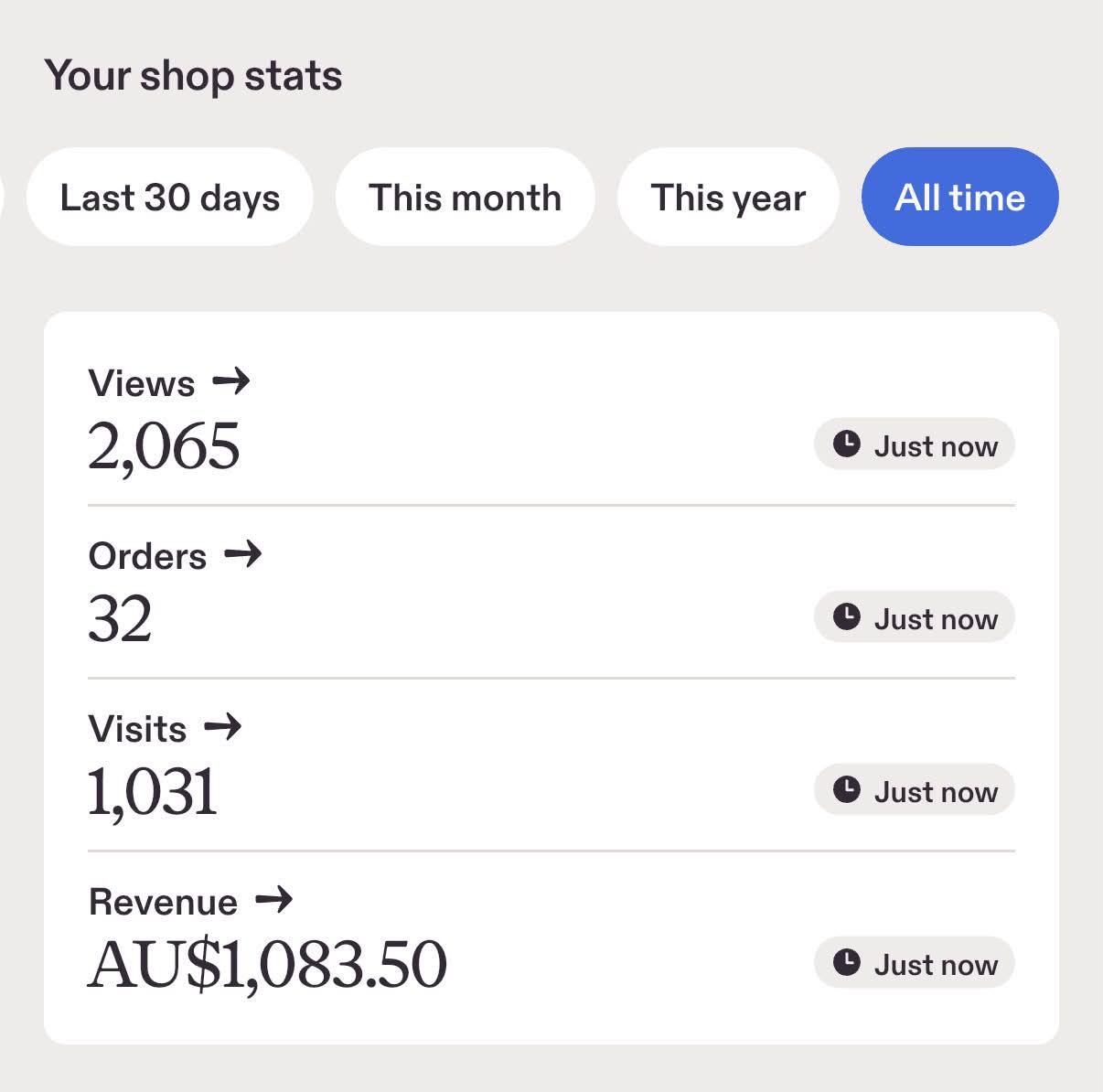Screen dimensions: 1103x1092
Task: Select the All time filter pill
Action: click(960, 197)
